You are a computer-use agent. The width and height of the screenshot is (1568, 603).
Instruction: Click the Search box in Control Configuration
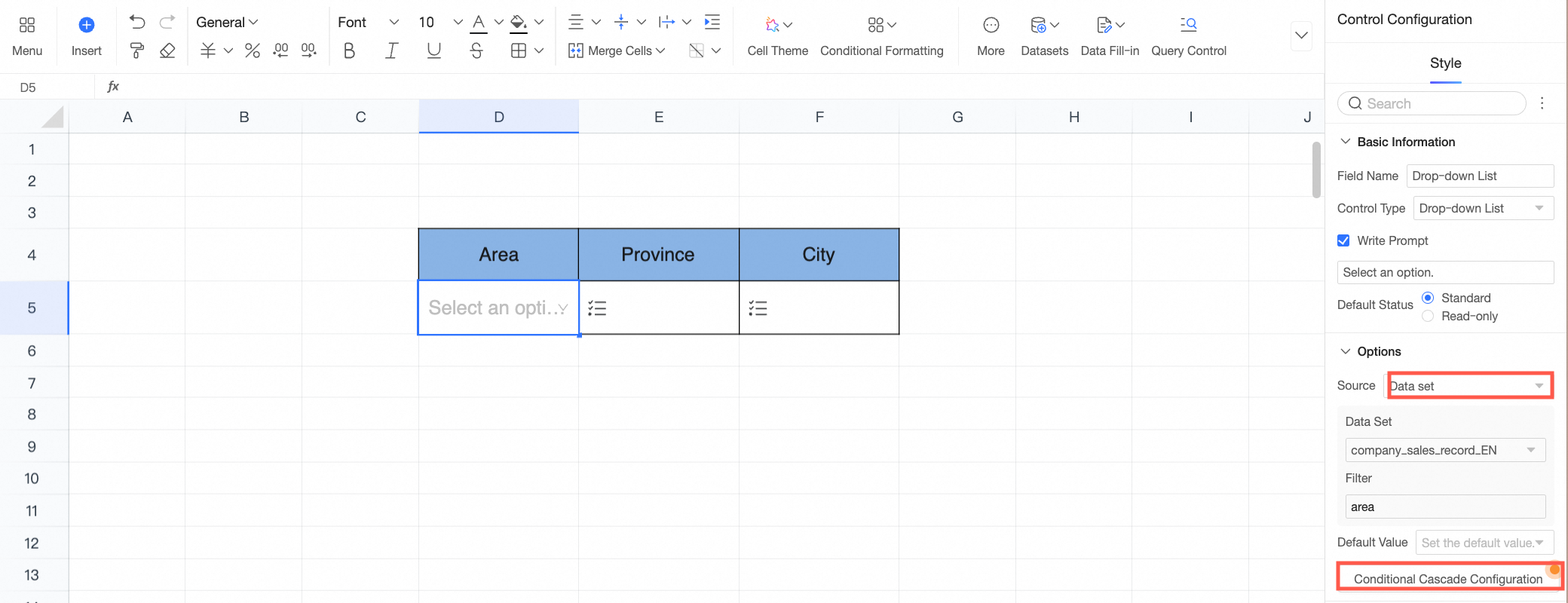click(x=1432, y=103)
